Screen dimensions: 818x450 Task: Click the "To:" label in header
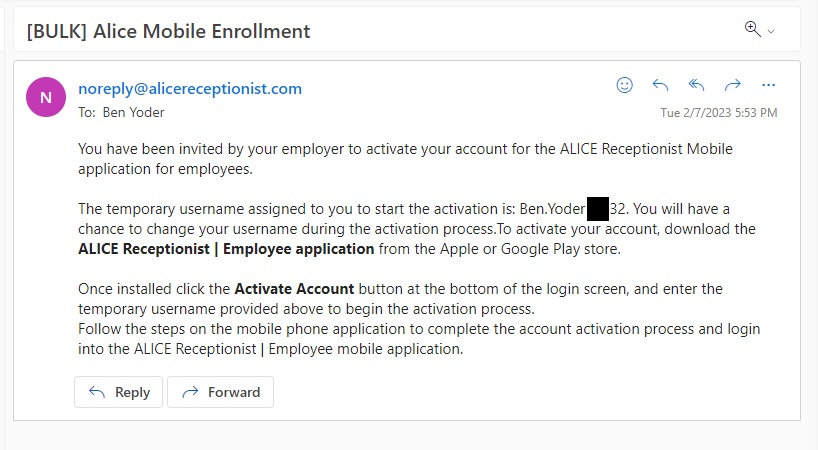[x=87, y=112]
